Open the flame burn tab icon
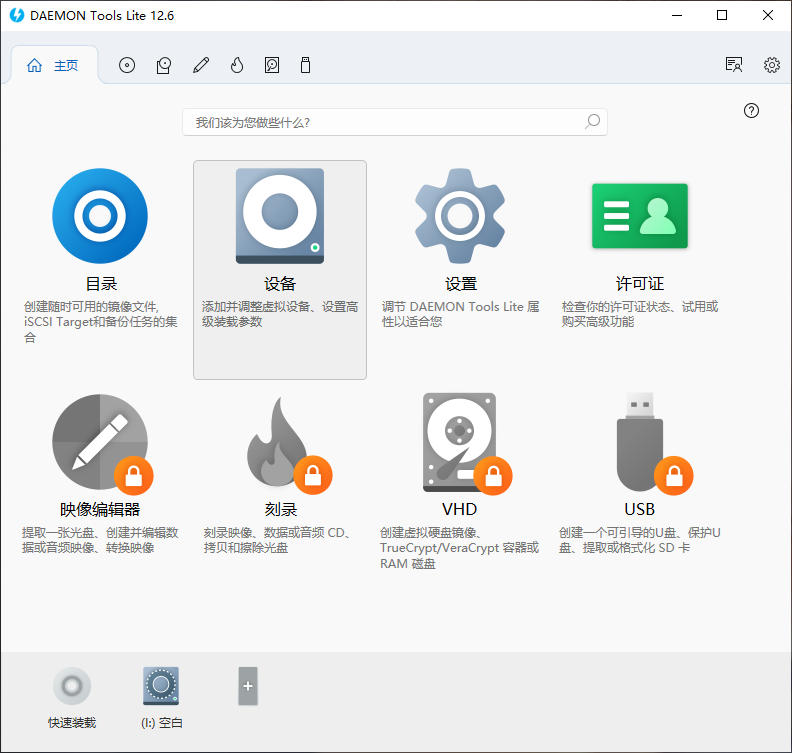 [237, 65]
